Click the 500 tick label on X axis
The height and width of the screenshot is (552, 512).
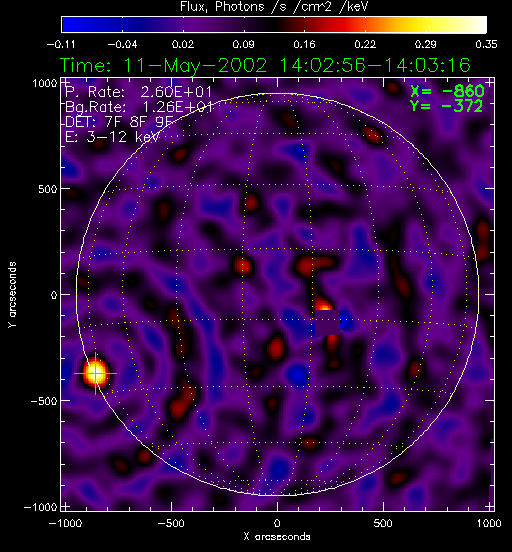383,523
